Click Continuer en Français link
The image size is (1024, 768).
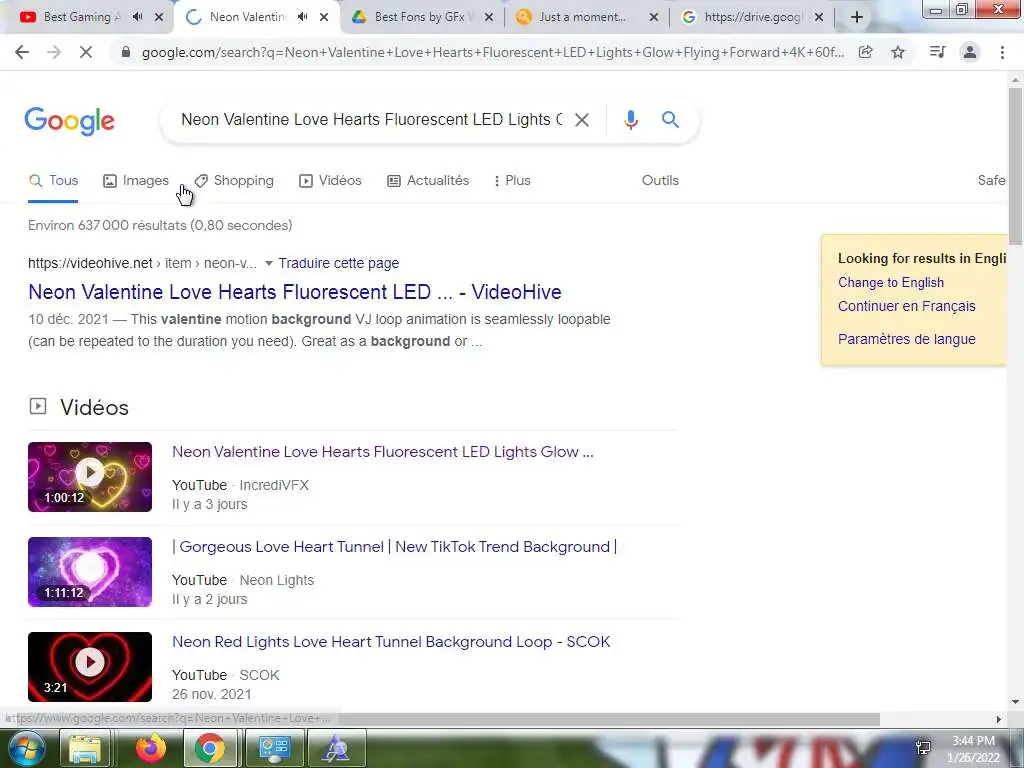[x=906, y=306]
